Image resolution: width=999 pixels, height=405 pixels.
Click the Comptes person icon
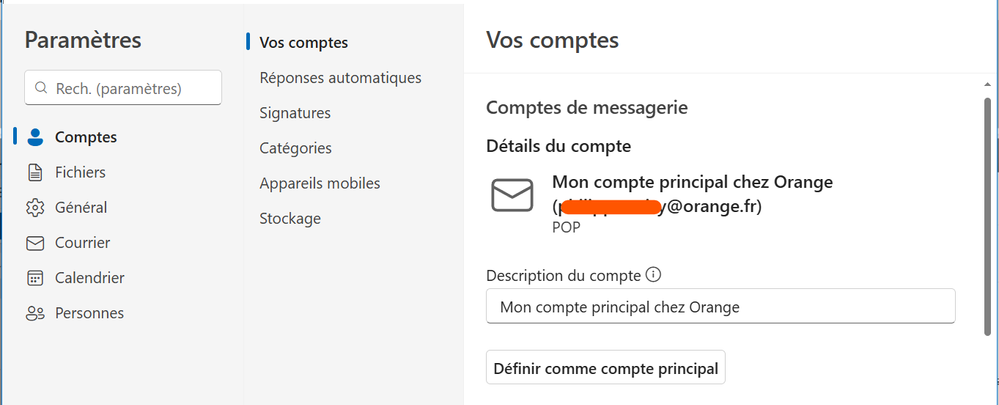(x=36, y=137)
